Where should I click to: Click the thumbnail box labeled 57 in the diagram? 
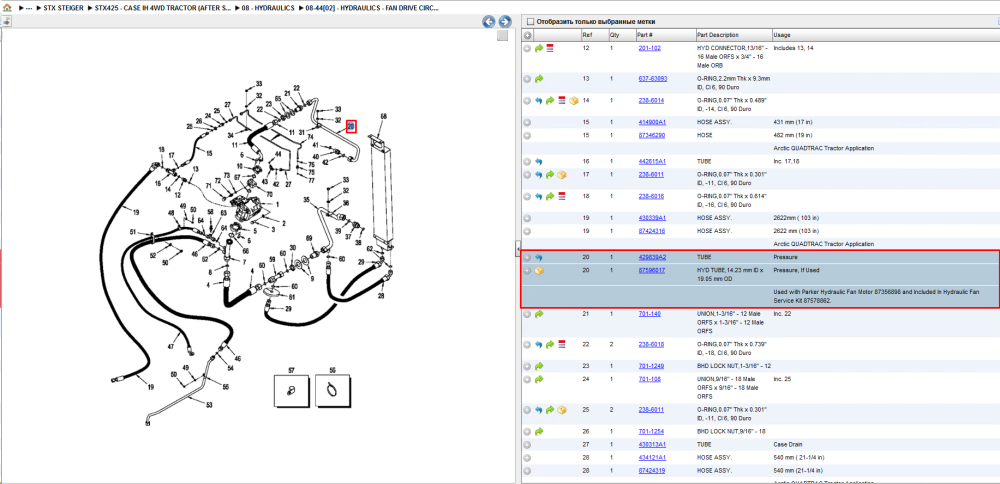(291, 390)
